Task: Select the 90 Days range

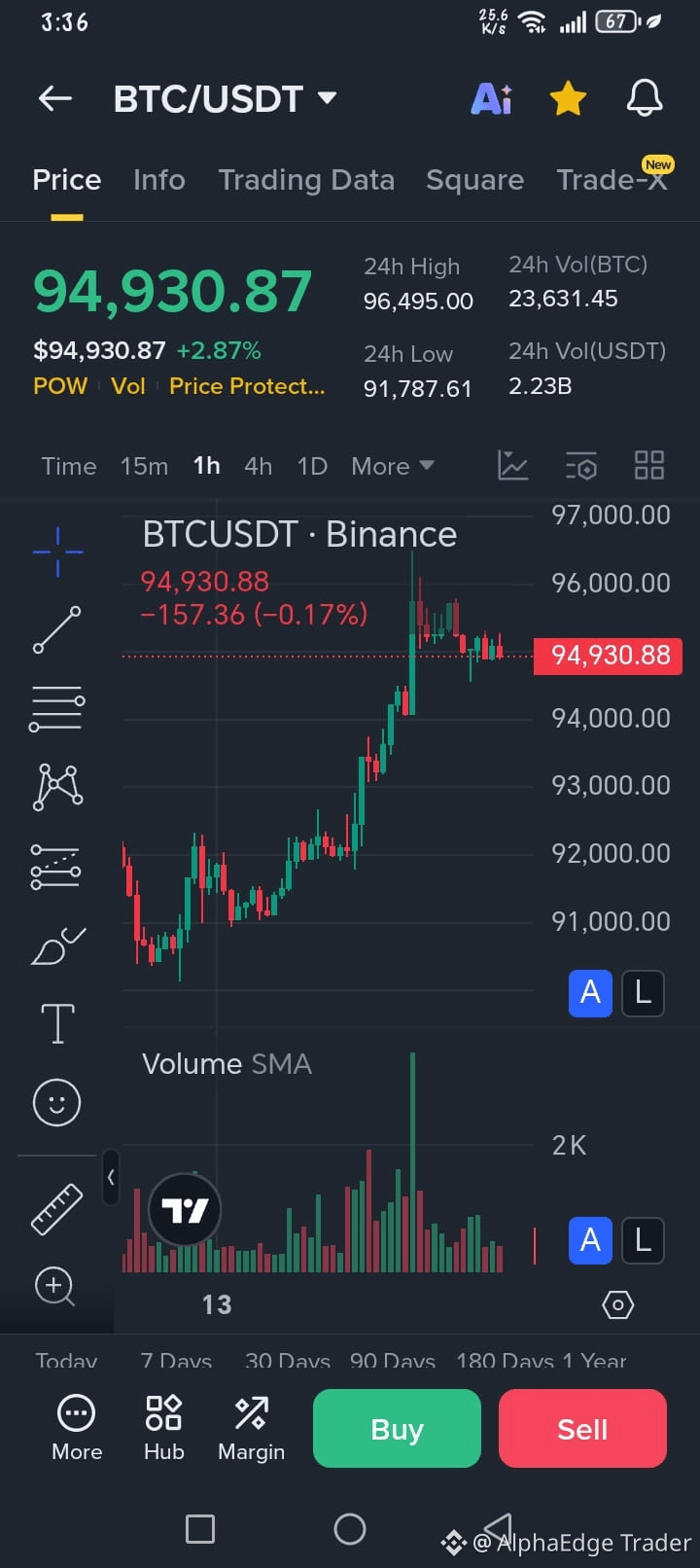Action: pyautogui.click(x=393, y=1361)
